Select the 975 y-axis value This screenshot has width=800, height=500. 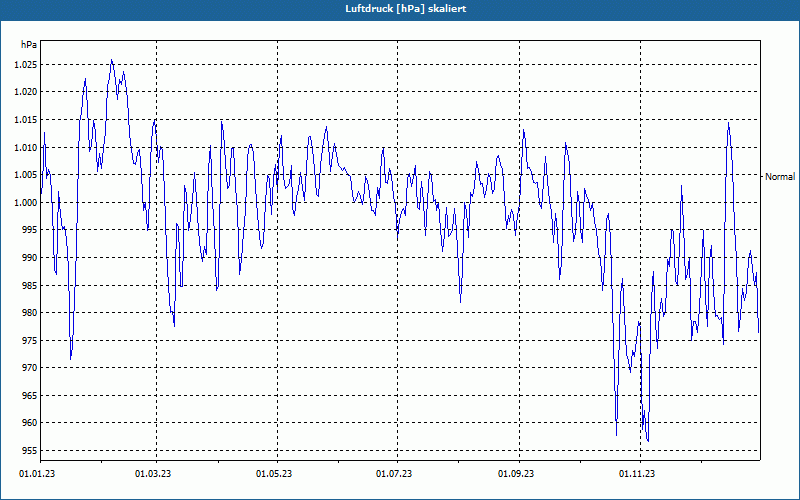coord(30,340)
